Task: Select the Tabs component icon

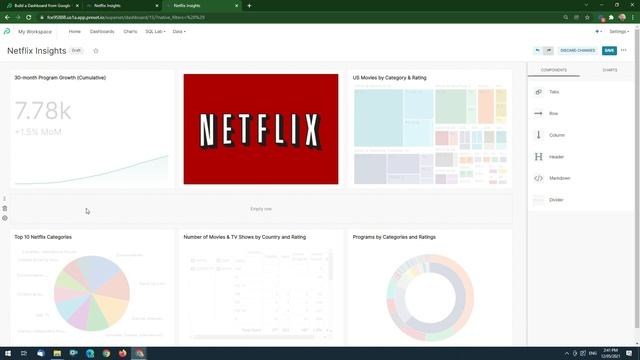Action: [538, 92]
